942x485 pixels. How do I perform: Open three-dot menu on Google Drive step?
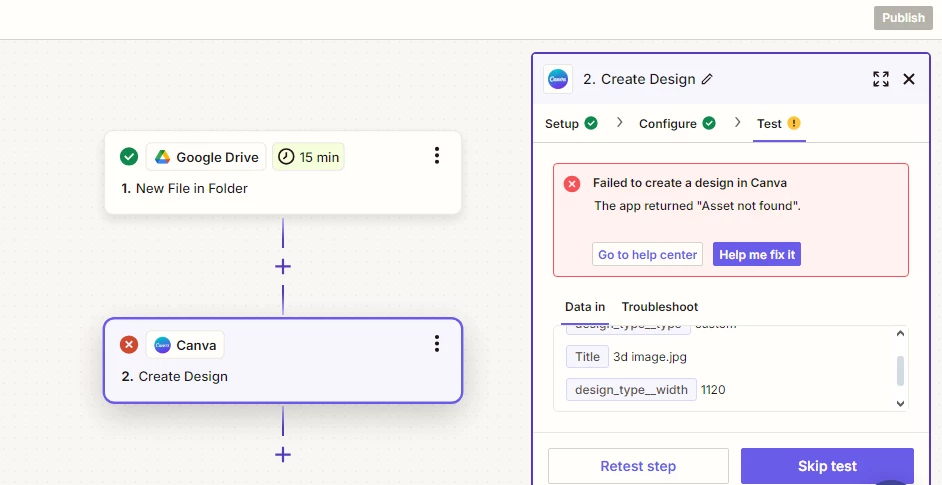(x=437, y=156)
